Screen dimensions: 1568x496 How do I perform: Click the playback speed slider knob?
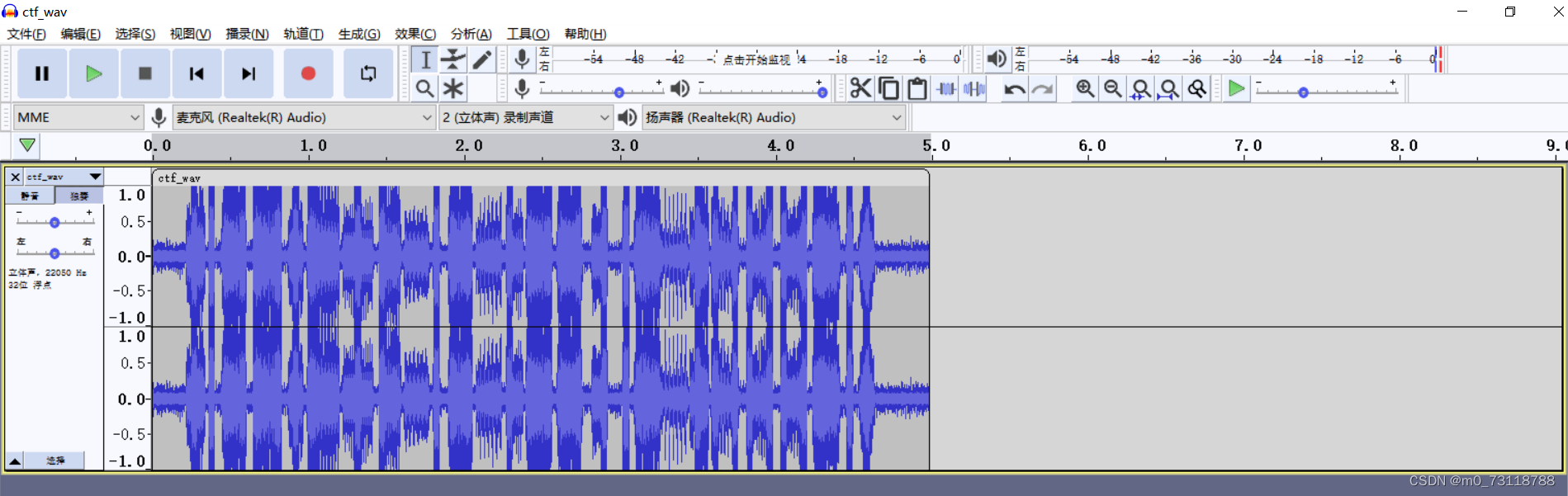pyautogui.click(x=1303, y=92)
